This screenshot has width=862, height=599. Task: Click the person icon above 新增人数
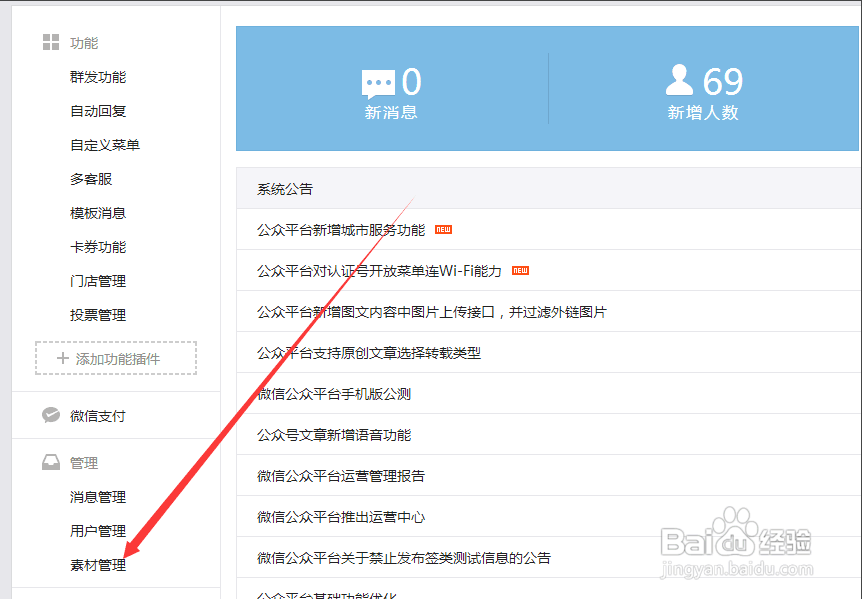pos(680,80)
